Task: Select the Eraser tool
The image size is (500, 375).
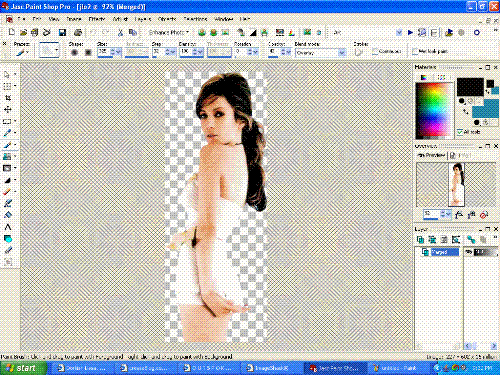Action: click(7, 192)
